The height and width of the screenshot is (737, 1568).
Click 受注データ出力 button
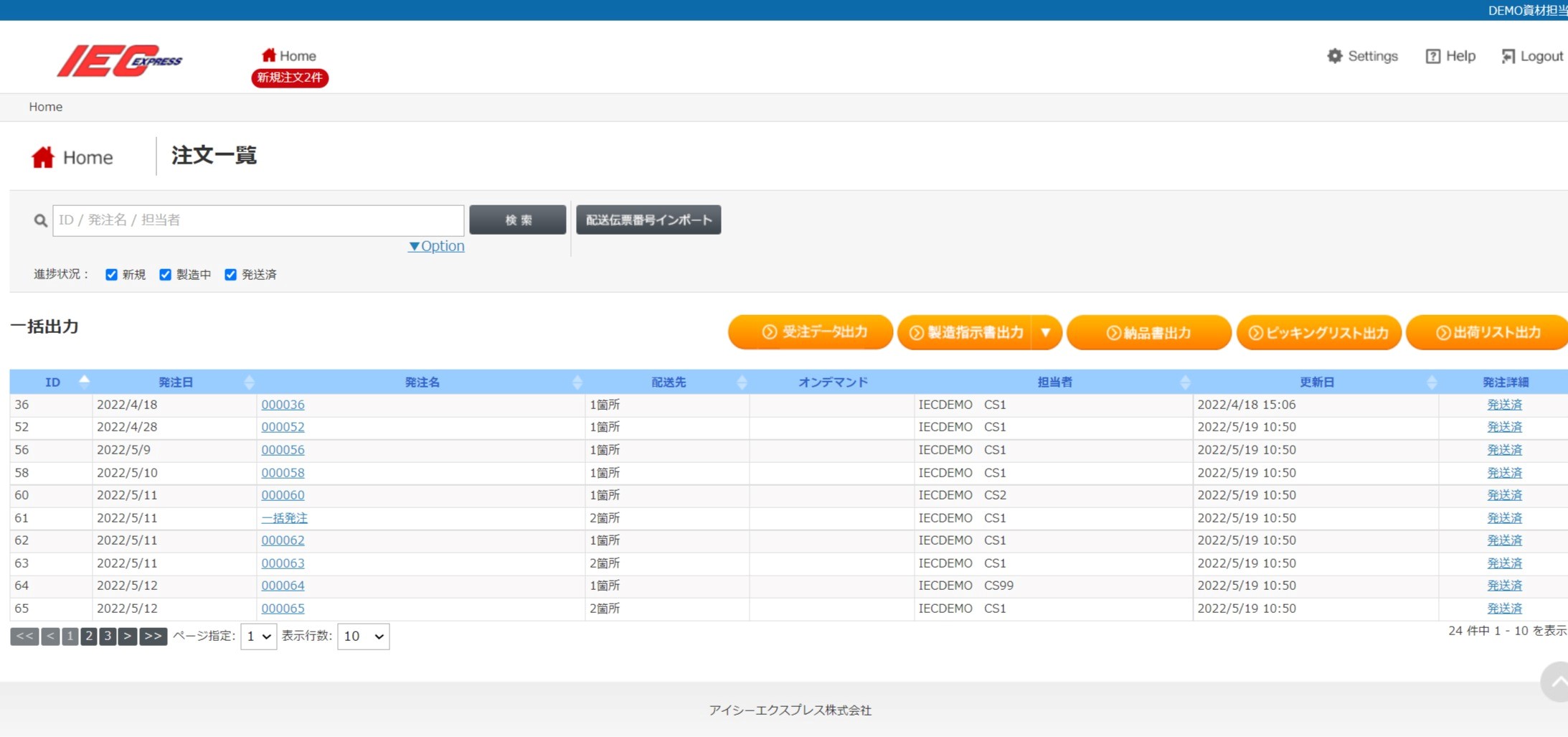point(811,332)
